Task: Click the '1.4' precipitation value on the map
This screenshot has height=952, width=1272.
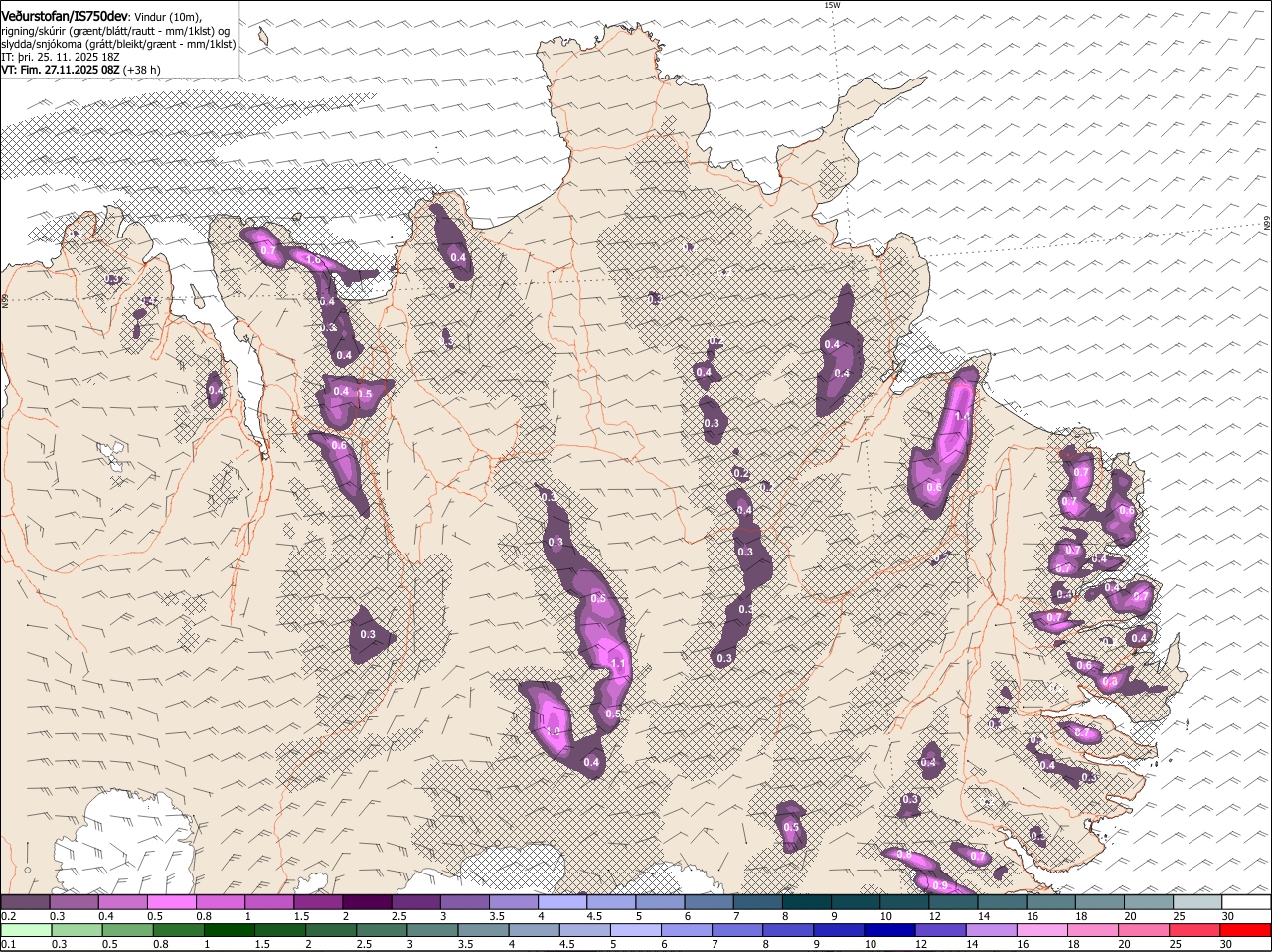Action: click(962, 417)
